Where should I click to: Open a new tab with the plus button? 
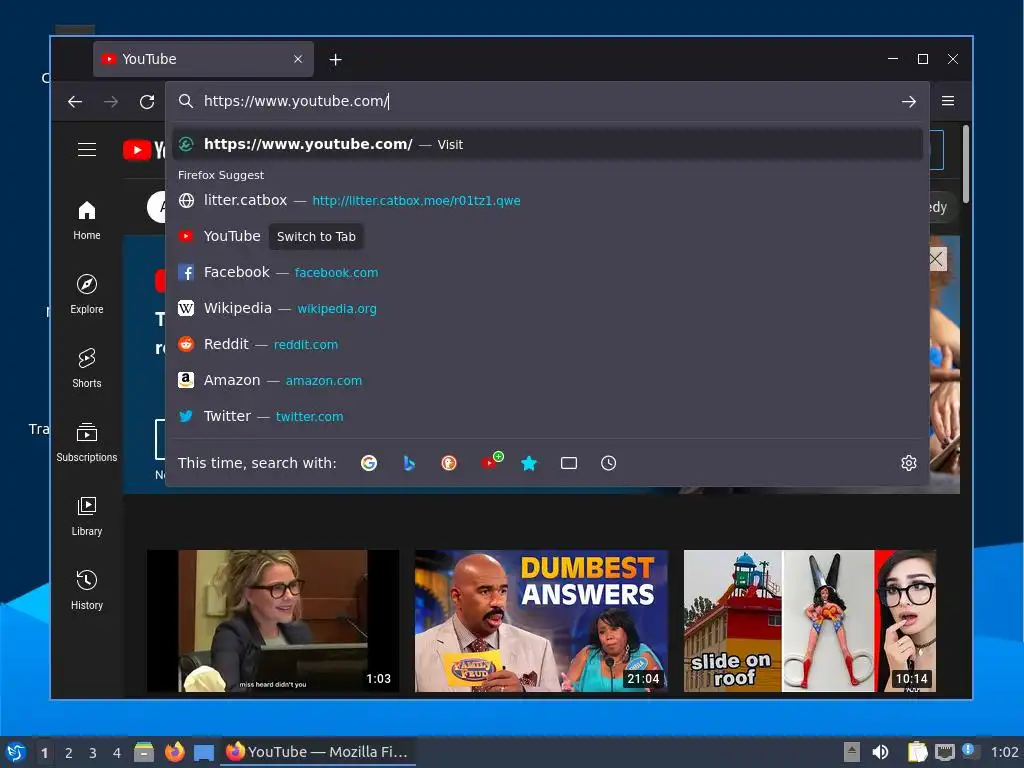(336, 59)
